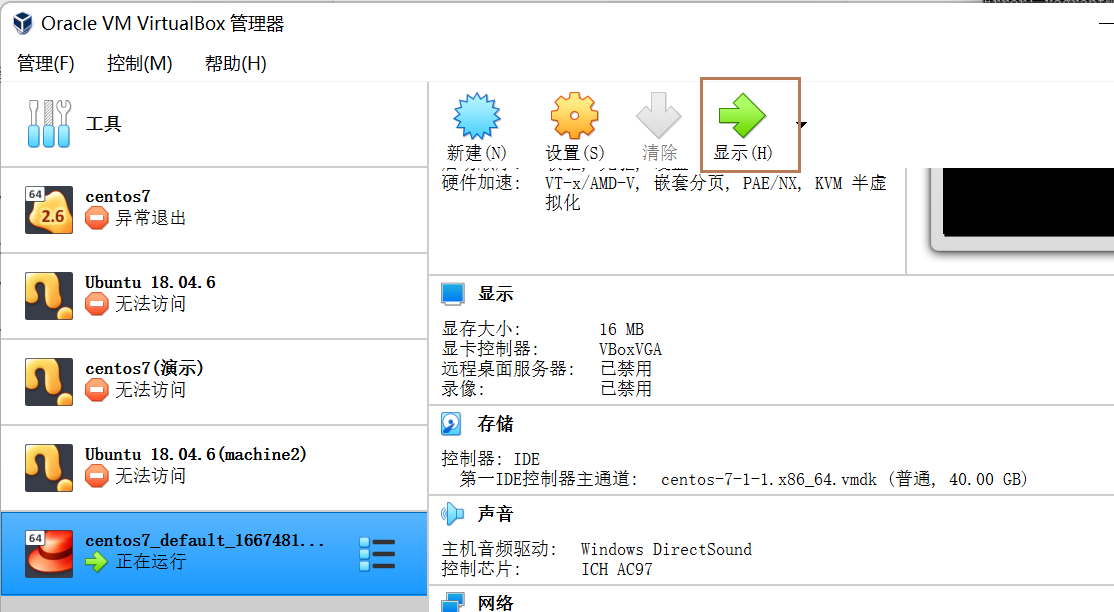The height and width of the screenshot is (612, 1114).
Task: Click the Windows DirectSound audio driver value
Action: 666,549
